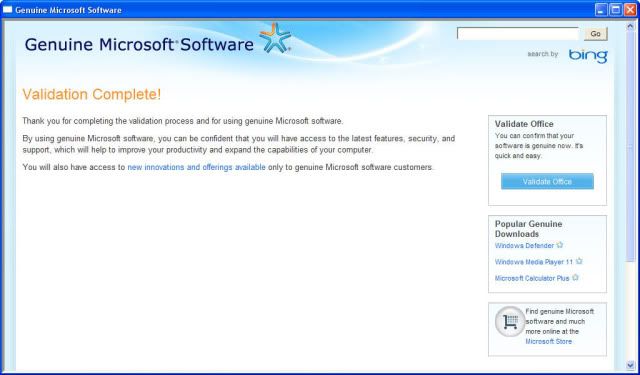Click the Validate Office panel heading
The width and height of the screenshot is (640, 375).
point(524,124)
